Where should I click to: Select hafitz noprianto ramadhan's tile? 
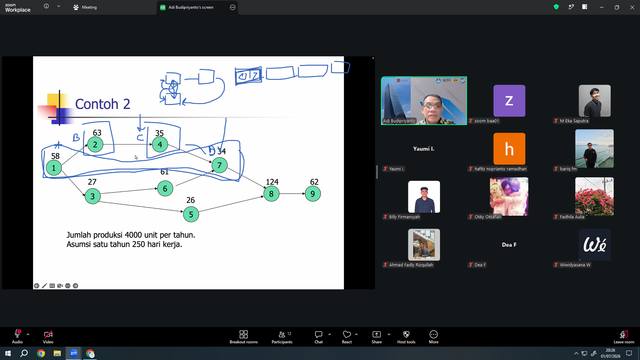click(509, 149)
